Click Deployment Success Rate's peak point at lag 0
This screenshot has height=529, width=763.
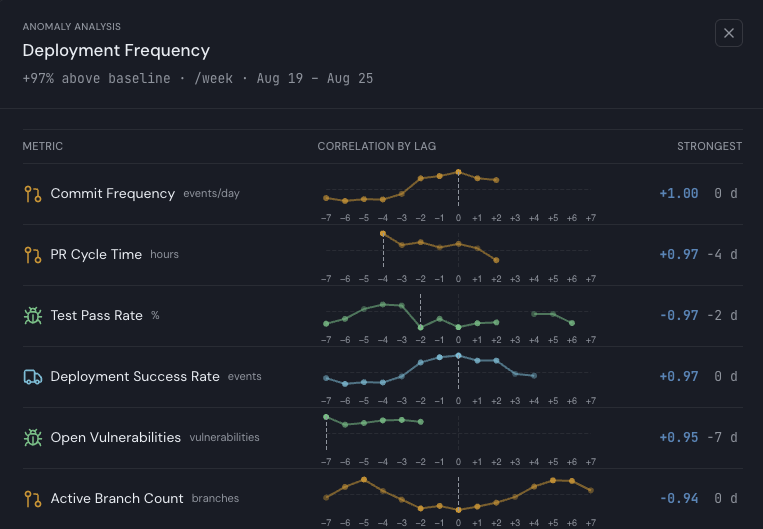[x=458, y=356]
